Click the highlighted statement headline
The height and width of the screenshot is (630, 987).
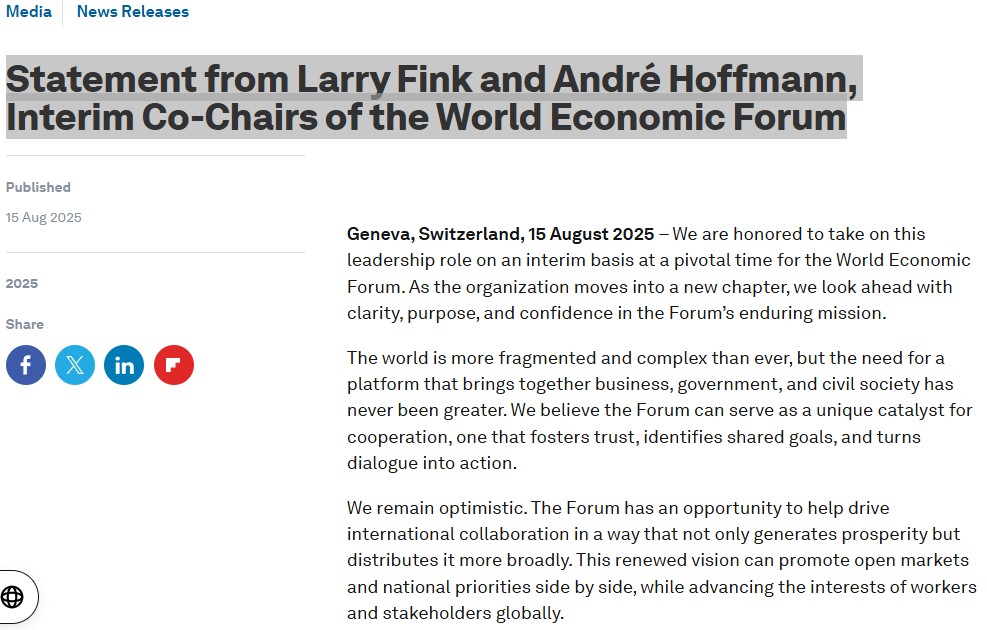click(x=432, y=98)
